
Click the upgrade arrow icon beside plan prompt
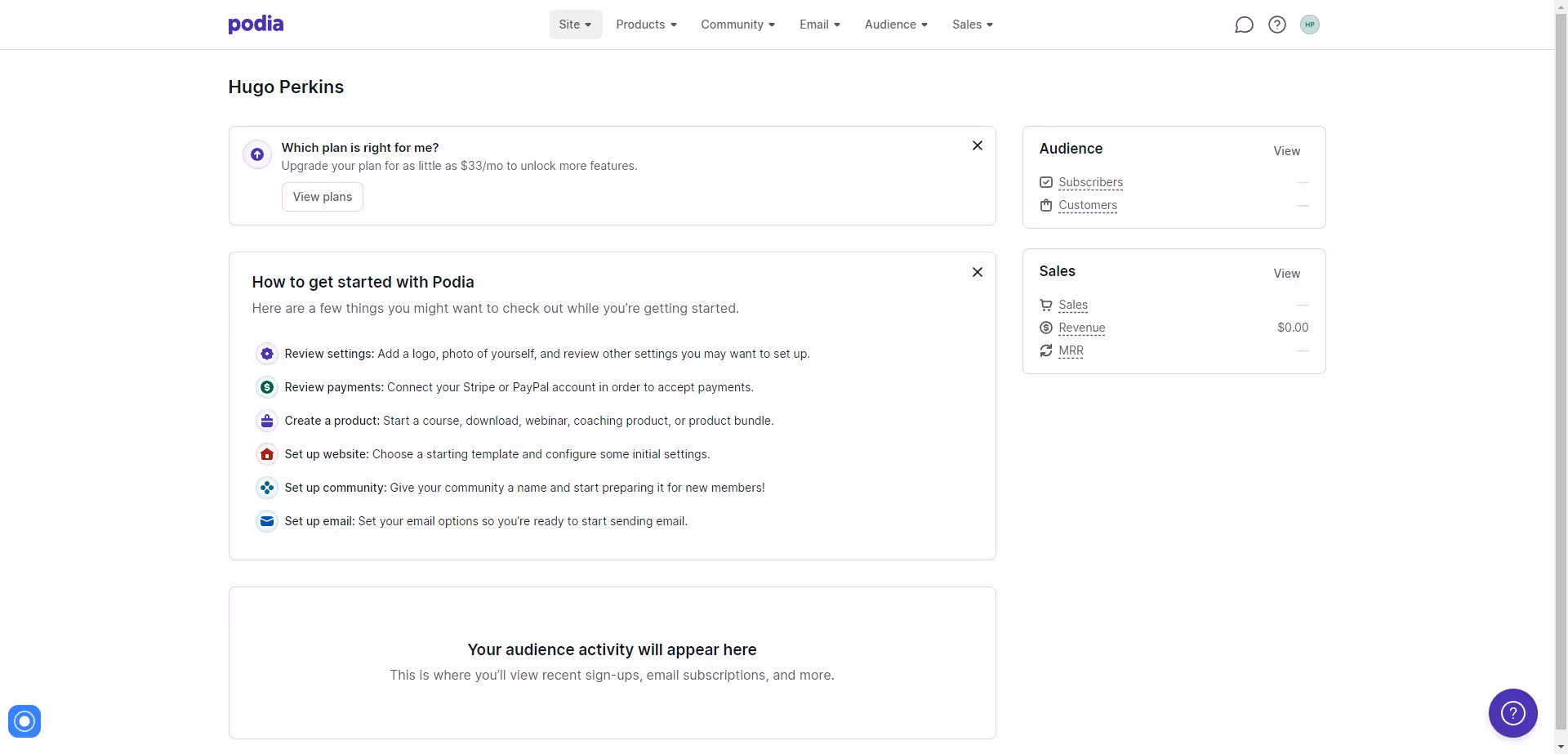coord(257,154)
